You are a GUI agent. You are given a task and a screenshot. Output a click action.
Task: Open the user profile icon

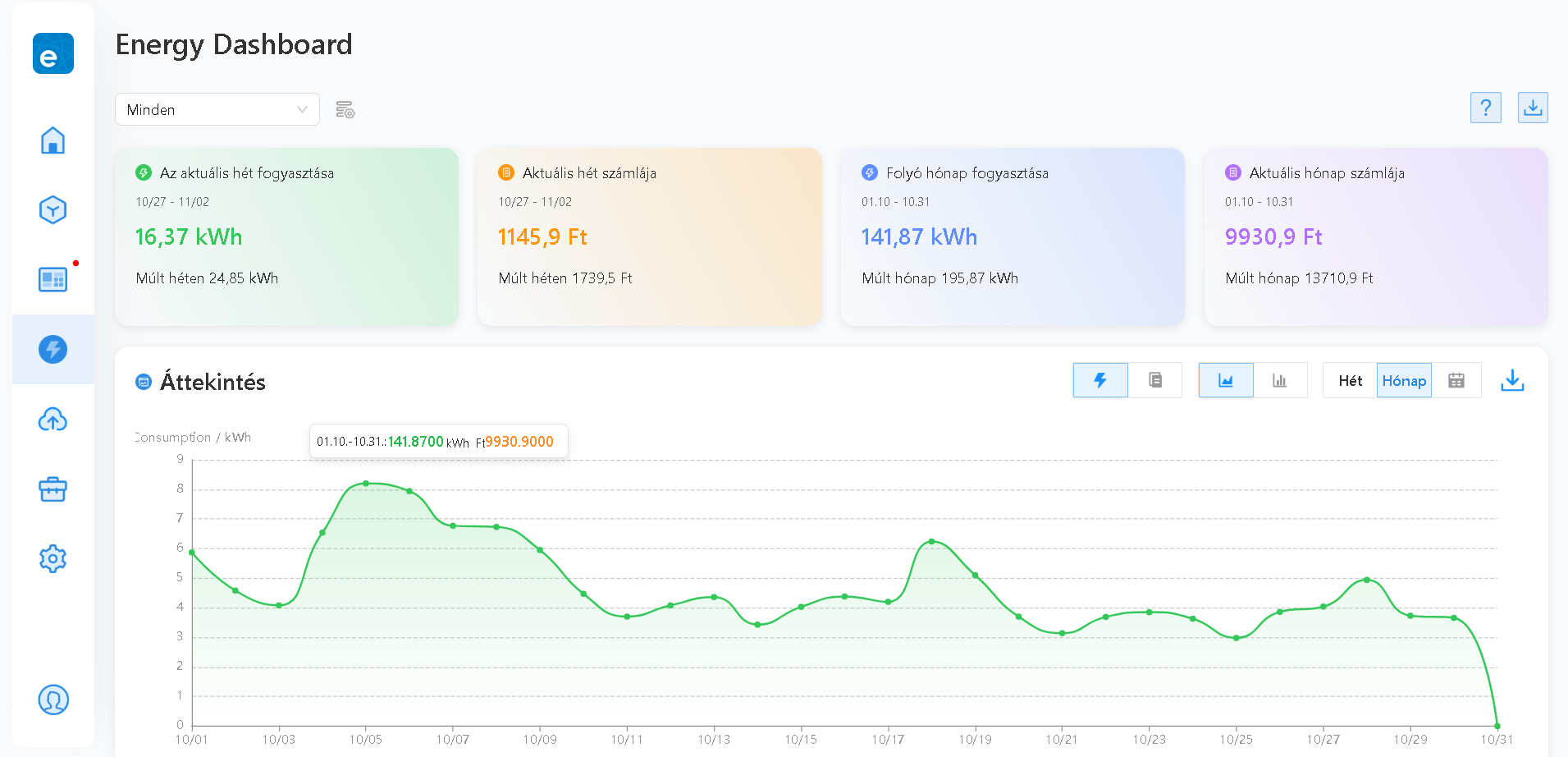(53, 700)
